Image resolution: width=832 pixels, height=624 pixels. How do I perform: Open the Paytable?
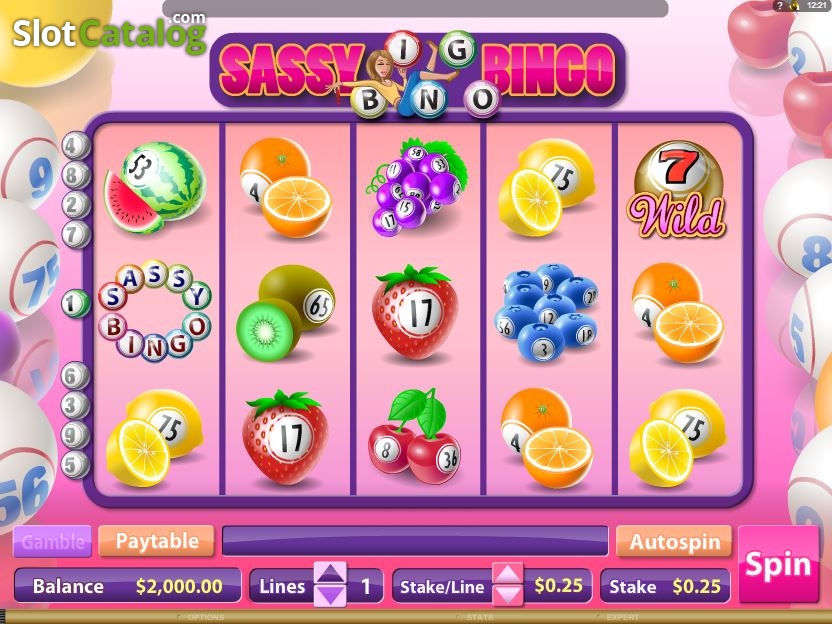pyautogui.click(x=157, y=541)
